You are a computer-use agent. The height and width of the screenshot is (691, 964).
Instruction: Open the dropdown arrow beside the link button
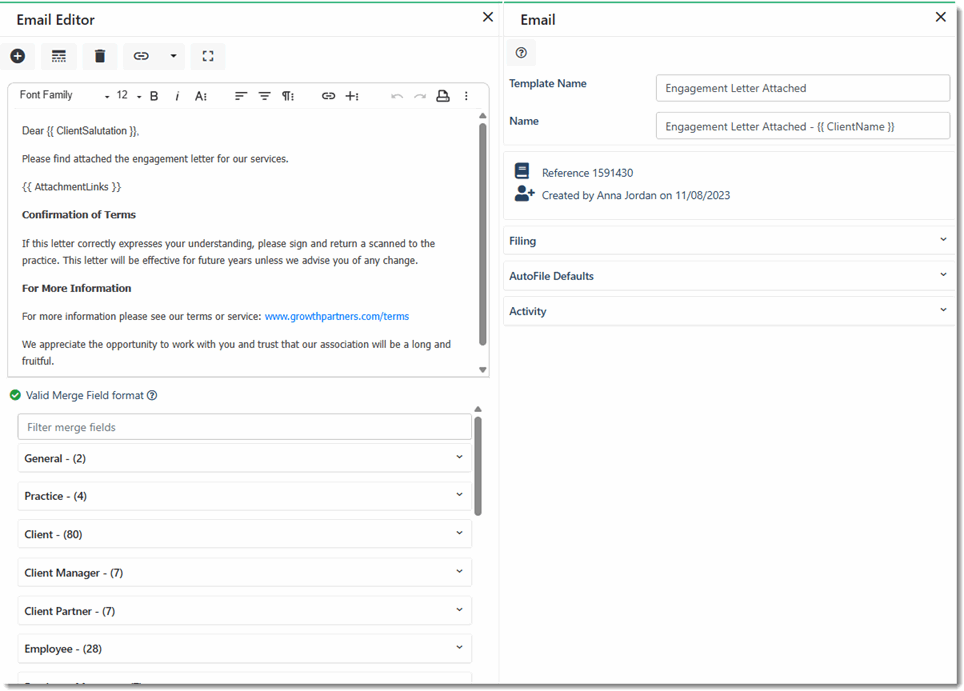(173, 57)
